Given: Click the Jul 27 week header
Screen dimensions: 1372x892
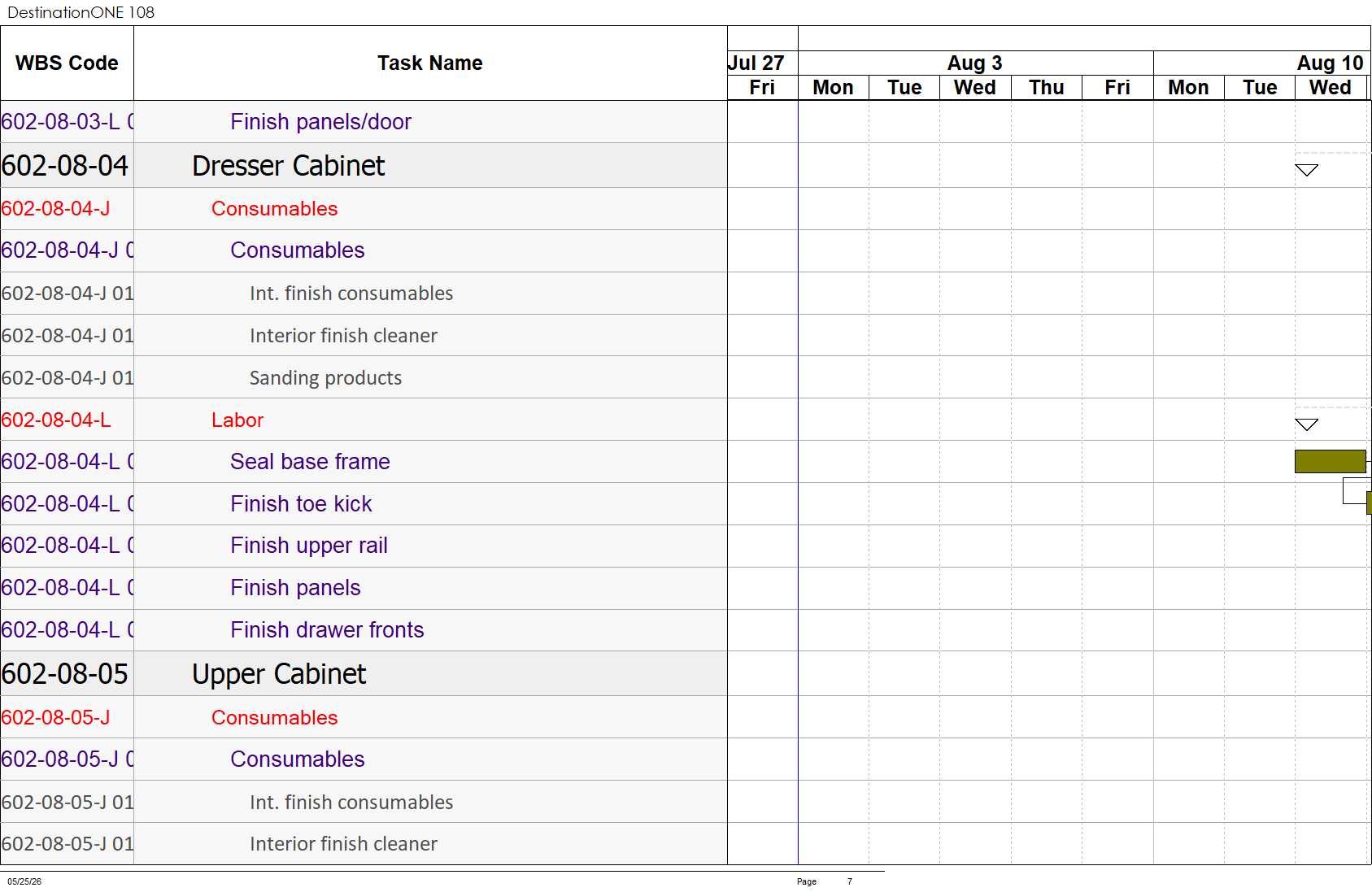Looking at the screenshot, I should click(x=756, y=63).
